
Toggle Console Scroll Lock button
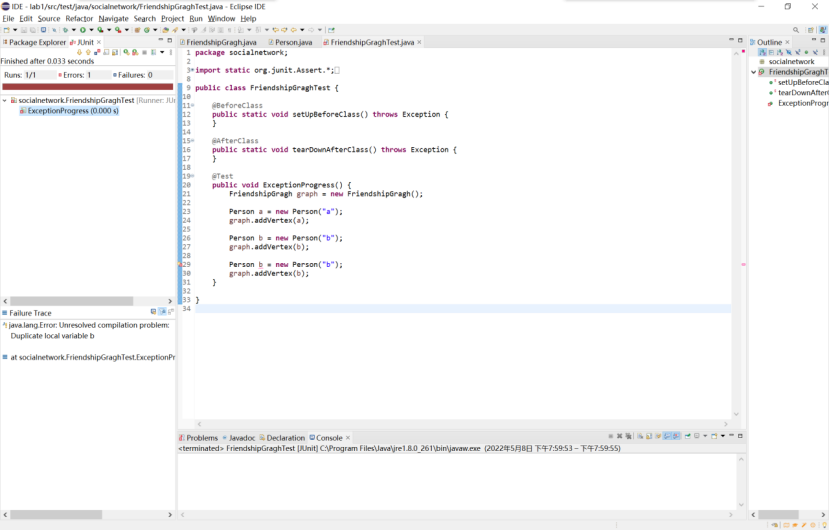click(649, 436)
